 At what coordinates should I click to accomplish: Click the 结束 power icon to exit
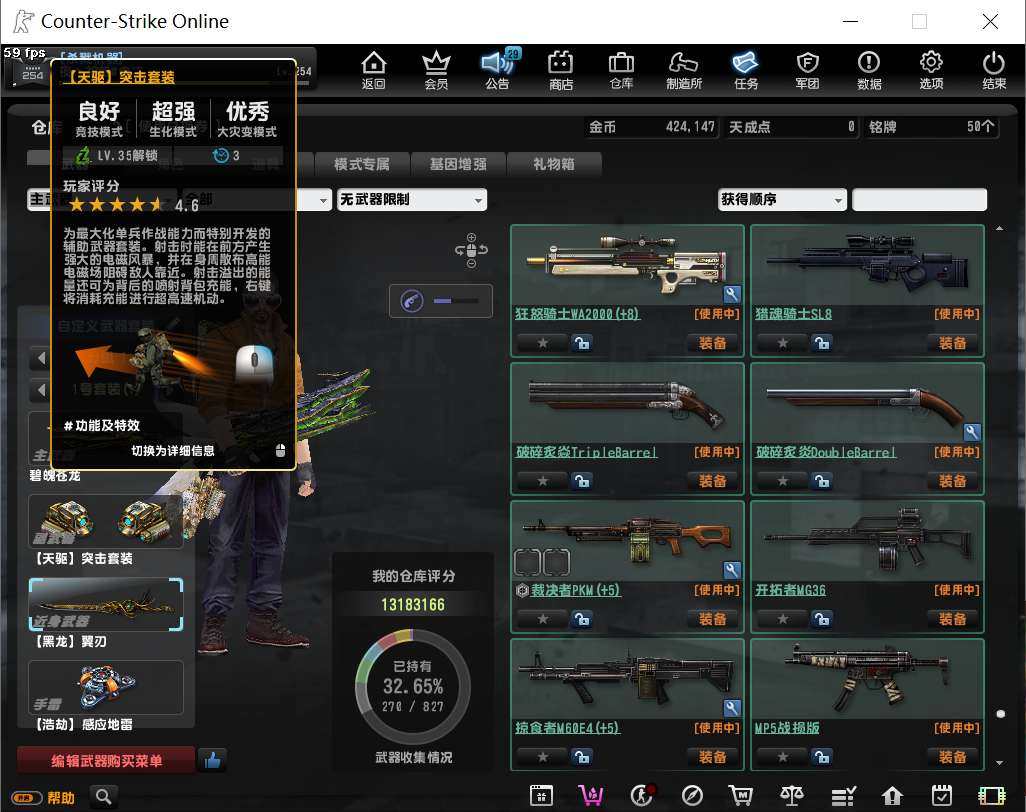993,70
